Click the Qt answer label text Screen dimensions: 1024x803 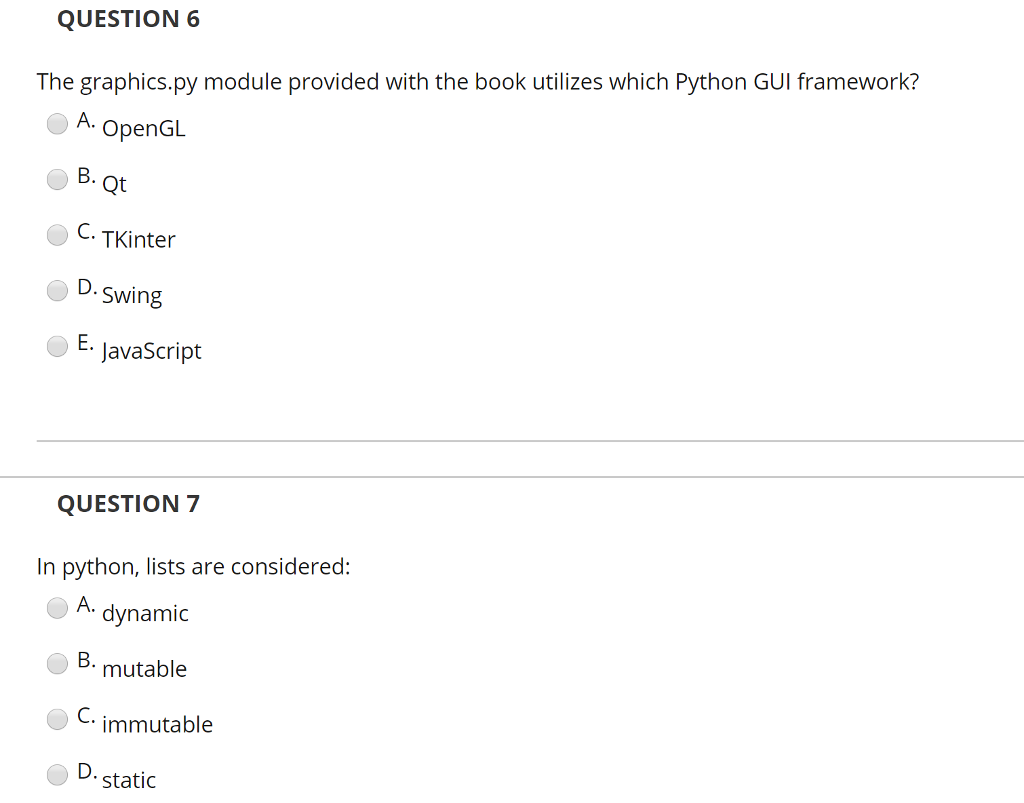tap(113, 185)
